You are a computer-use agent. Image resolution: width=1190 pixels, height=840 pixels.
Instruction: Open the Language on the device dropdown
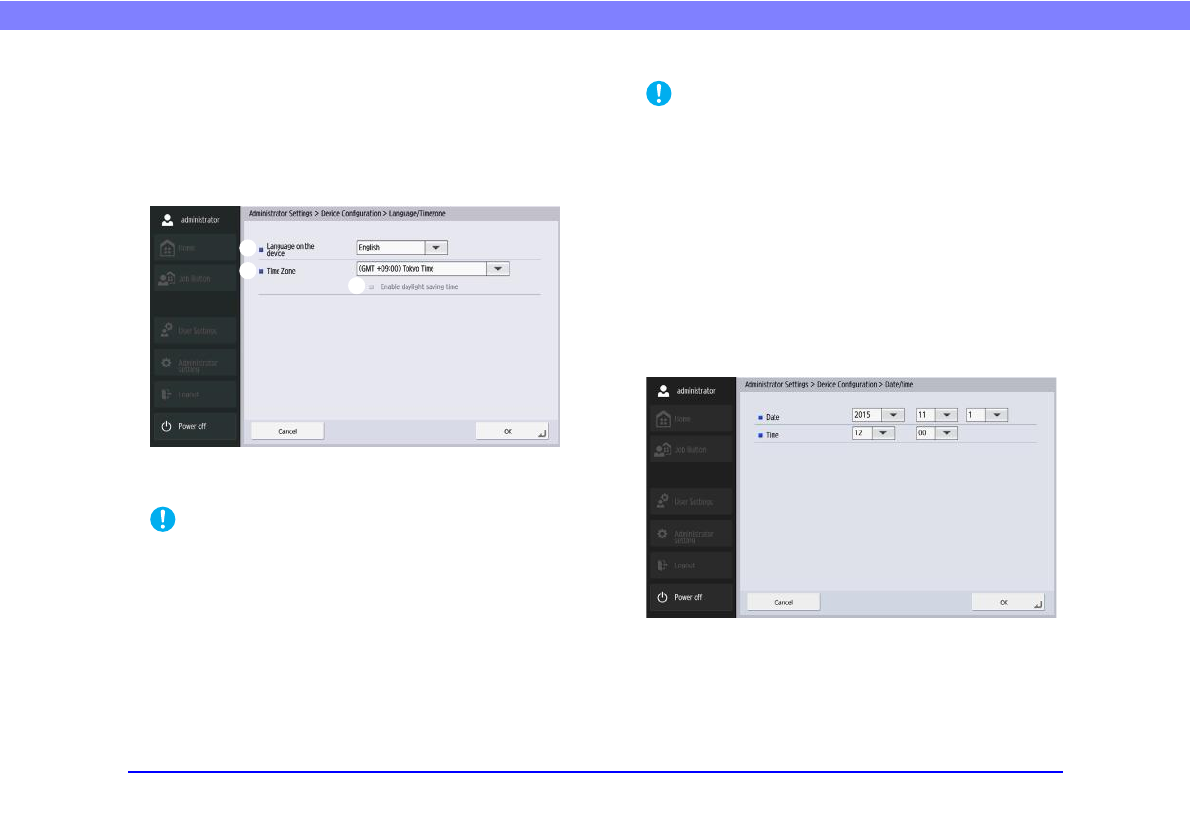tap(435, 247)
